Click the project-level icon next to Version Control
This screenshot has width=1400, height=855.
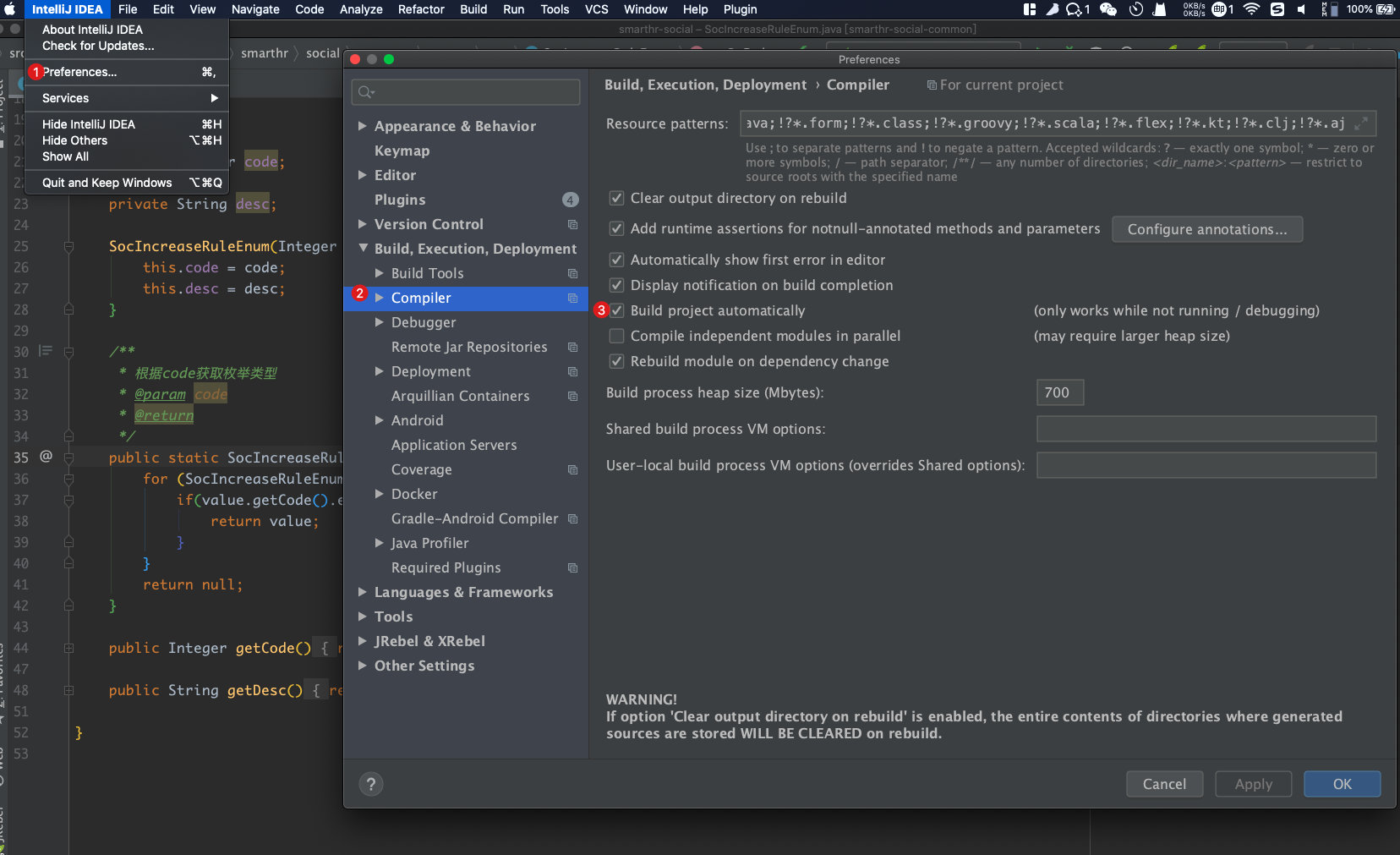tap(572, 224)
